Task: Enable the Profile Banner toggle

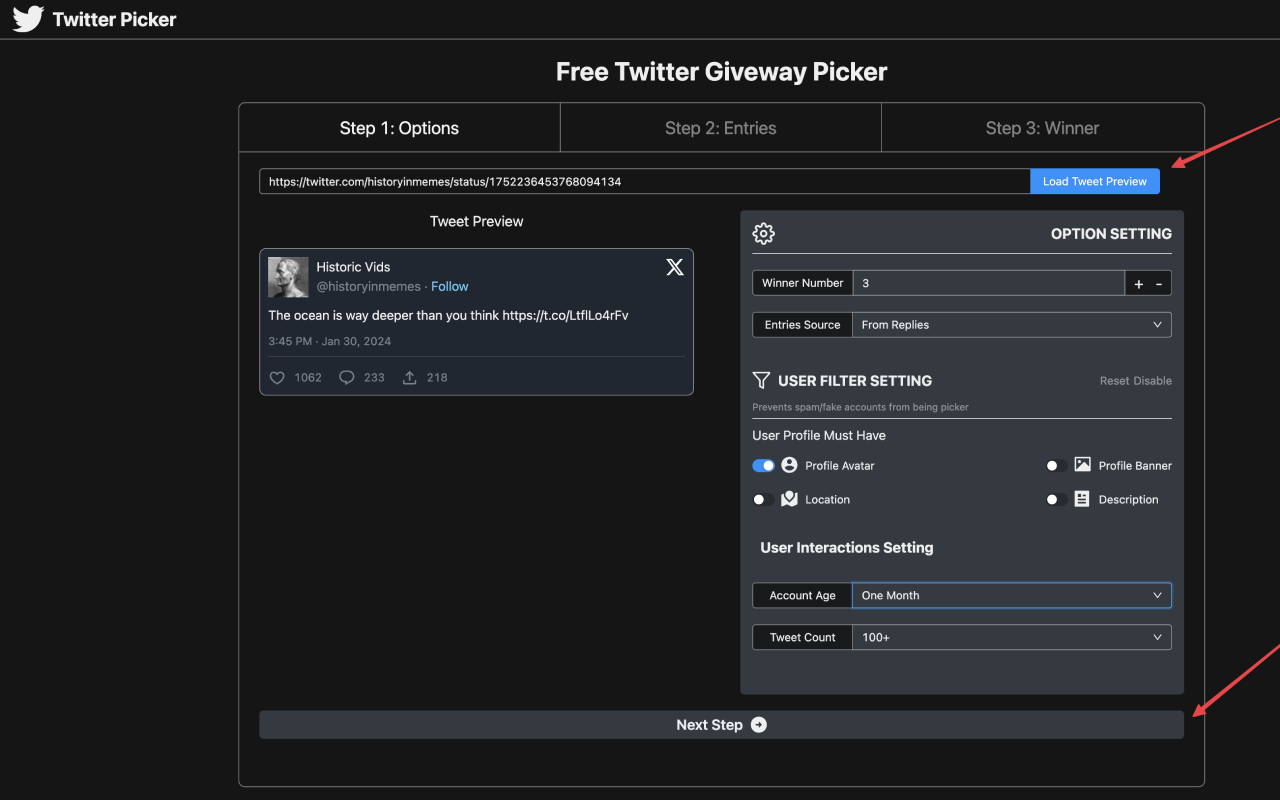Action: (1056, 466)
